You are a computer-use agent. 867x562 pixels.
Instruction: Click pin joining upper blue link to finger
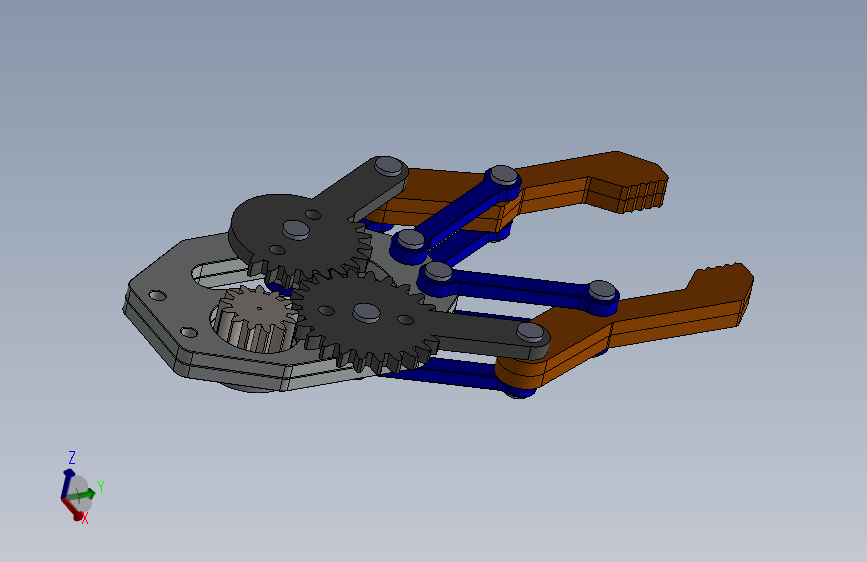click(x=504, y=175)
